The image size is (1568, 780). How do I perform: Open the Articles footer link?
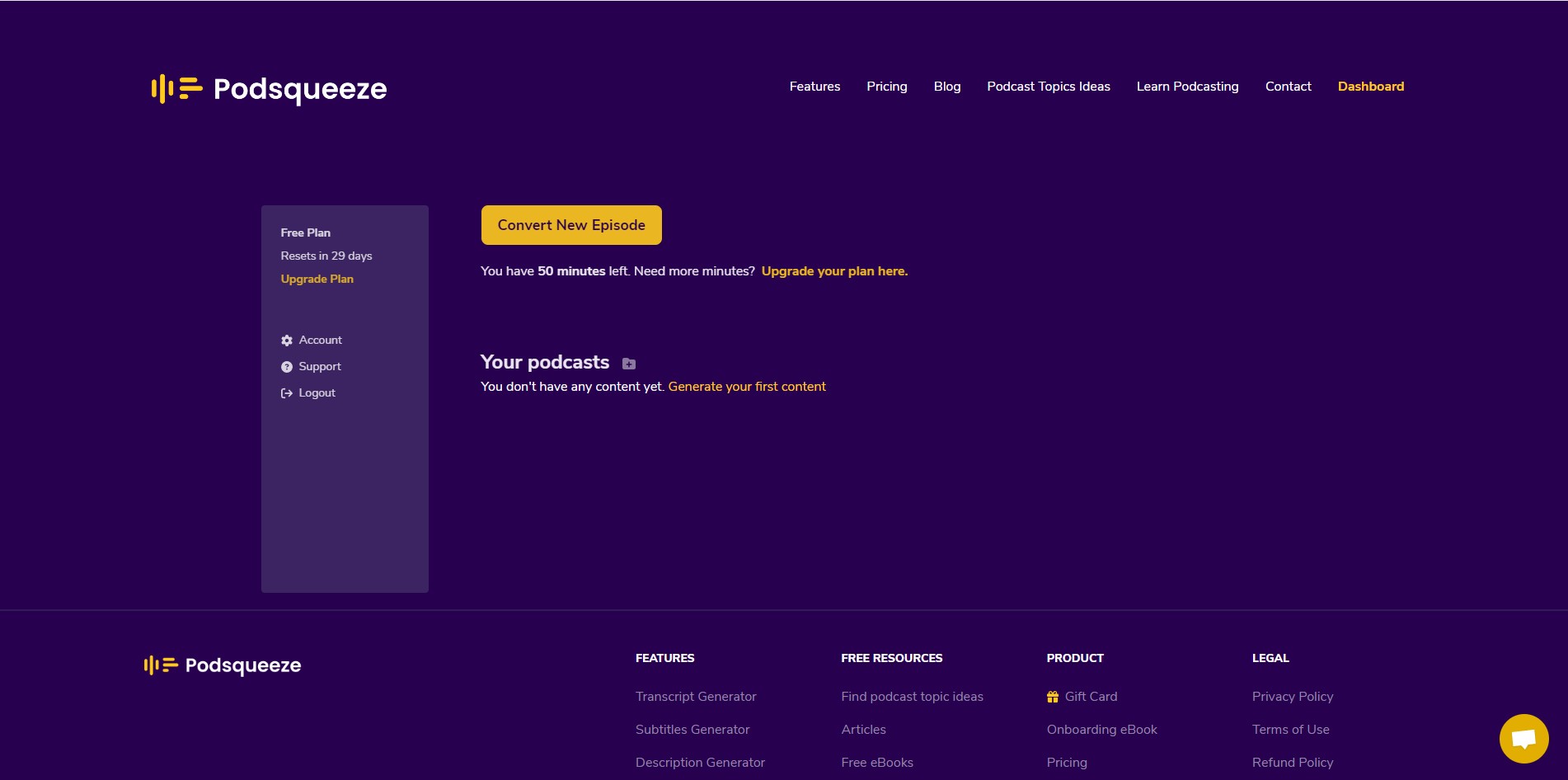click(863, 730)
